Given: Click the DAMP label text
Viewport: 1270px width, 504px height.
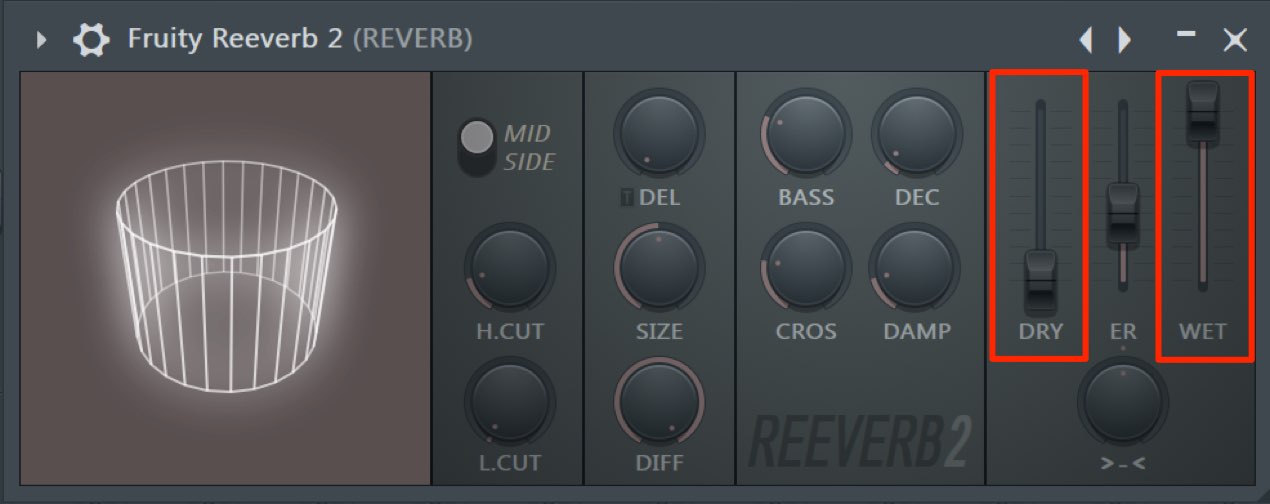Looking at the screenshot, I should [917, 331].
